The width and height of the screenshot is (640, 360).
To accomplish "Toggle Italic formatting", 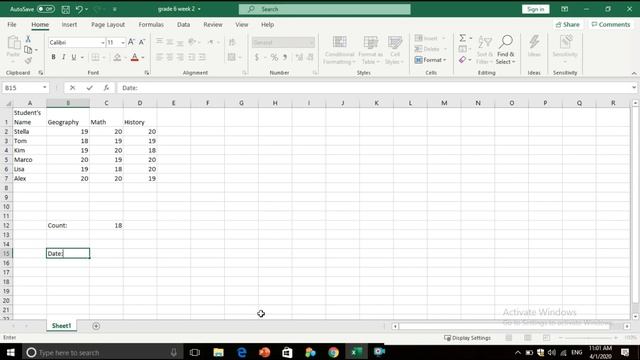I will click(64, 57).
